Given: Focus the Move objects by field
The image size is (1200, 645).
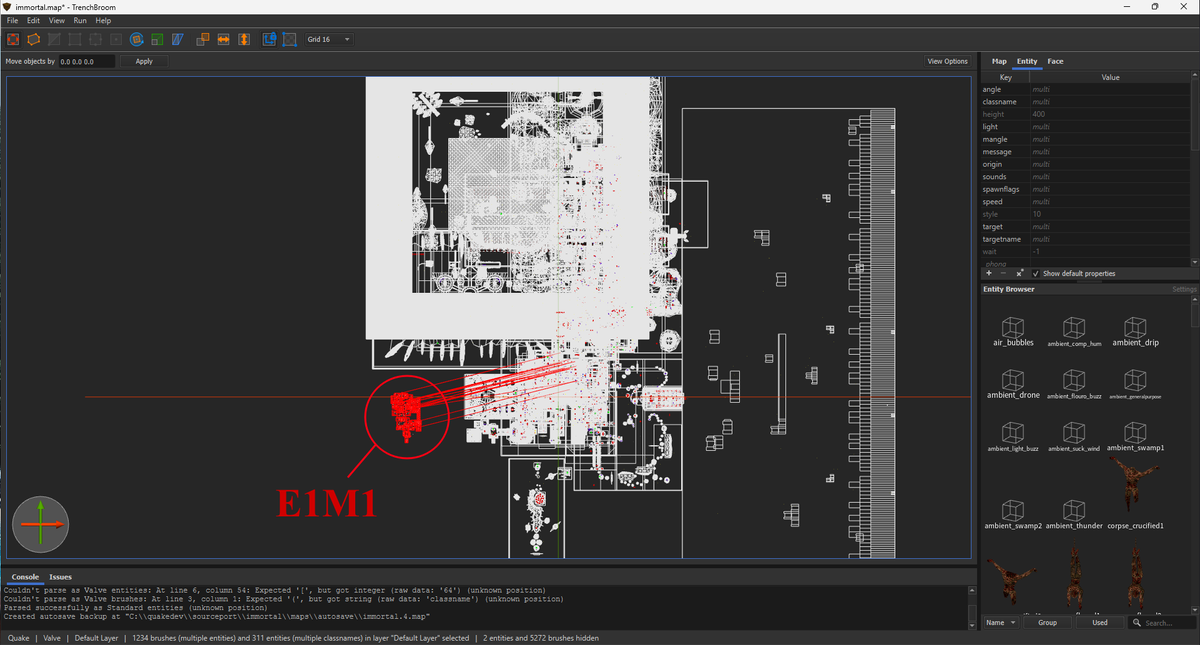Looking at the screenshot, I should click(87, 61).
